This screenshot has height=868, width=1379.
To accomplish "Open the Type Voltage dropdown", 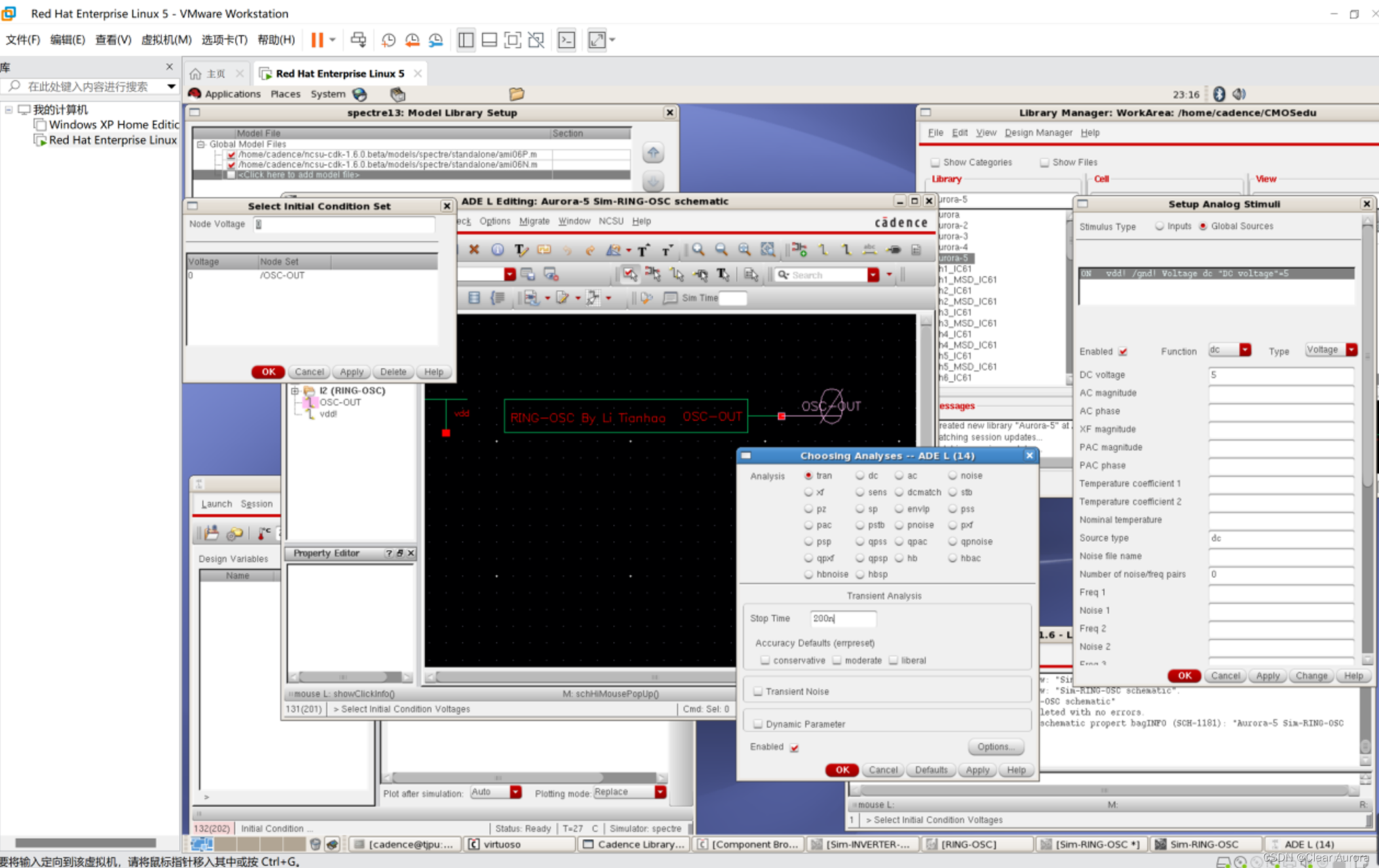I will coord(1351,350).
